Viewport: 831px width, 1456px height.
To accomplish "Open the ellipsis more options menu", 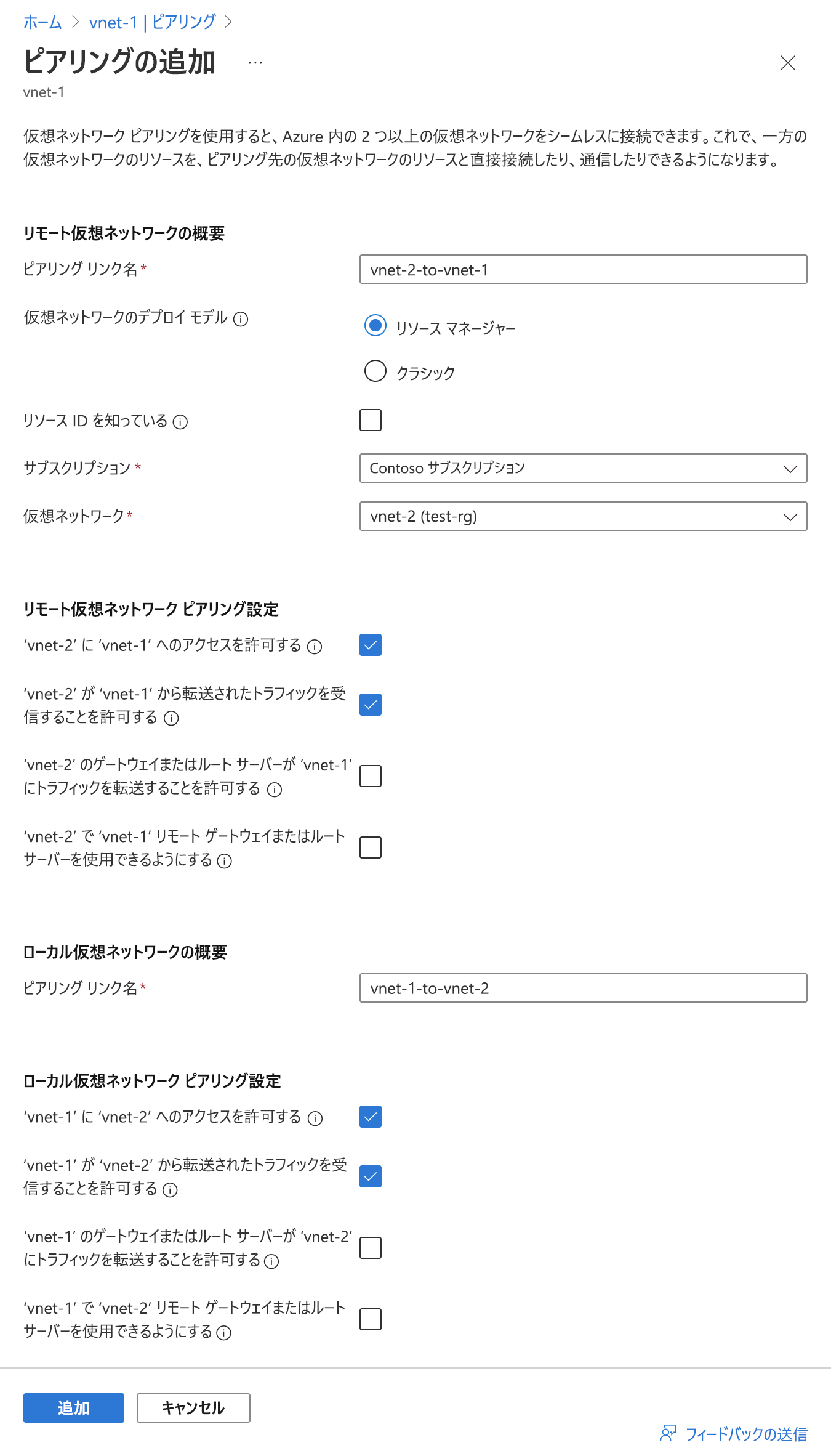I will pyautogui.click(x=255, y=63).
